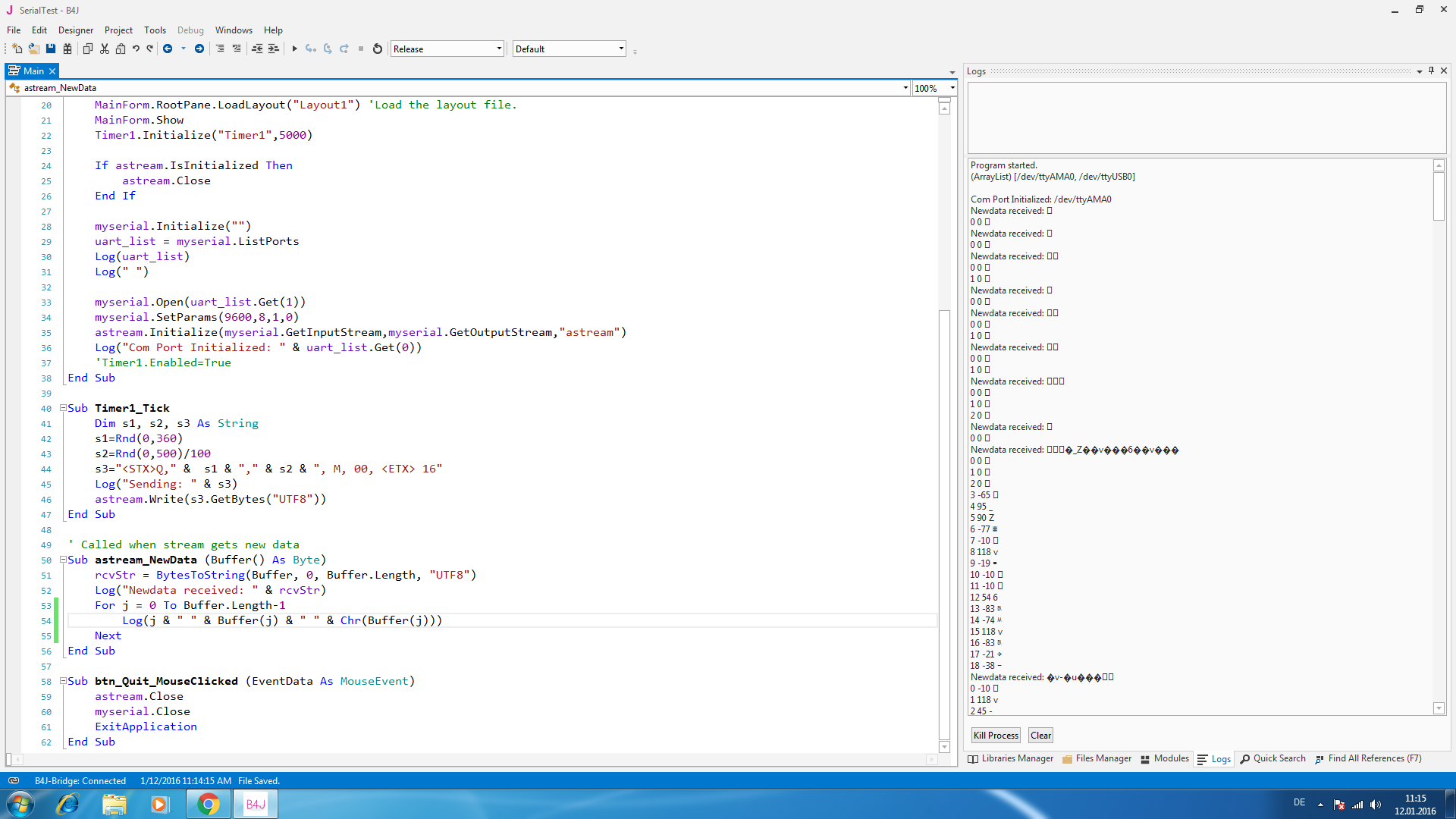Image resolution: width=1456 pixels, height=819 pixels.
Task: Collapse the Timer1_Tick sub
Action: (x=64, y=408)
